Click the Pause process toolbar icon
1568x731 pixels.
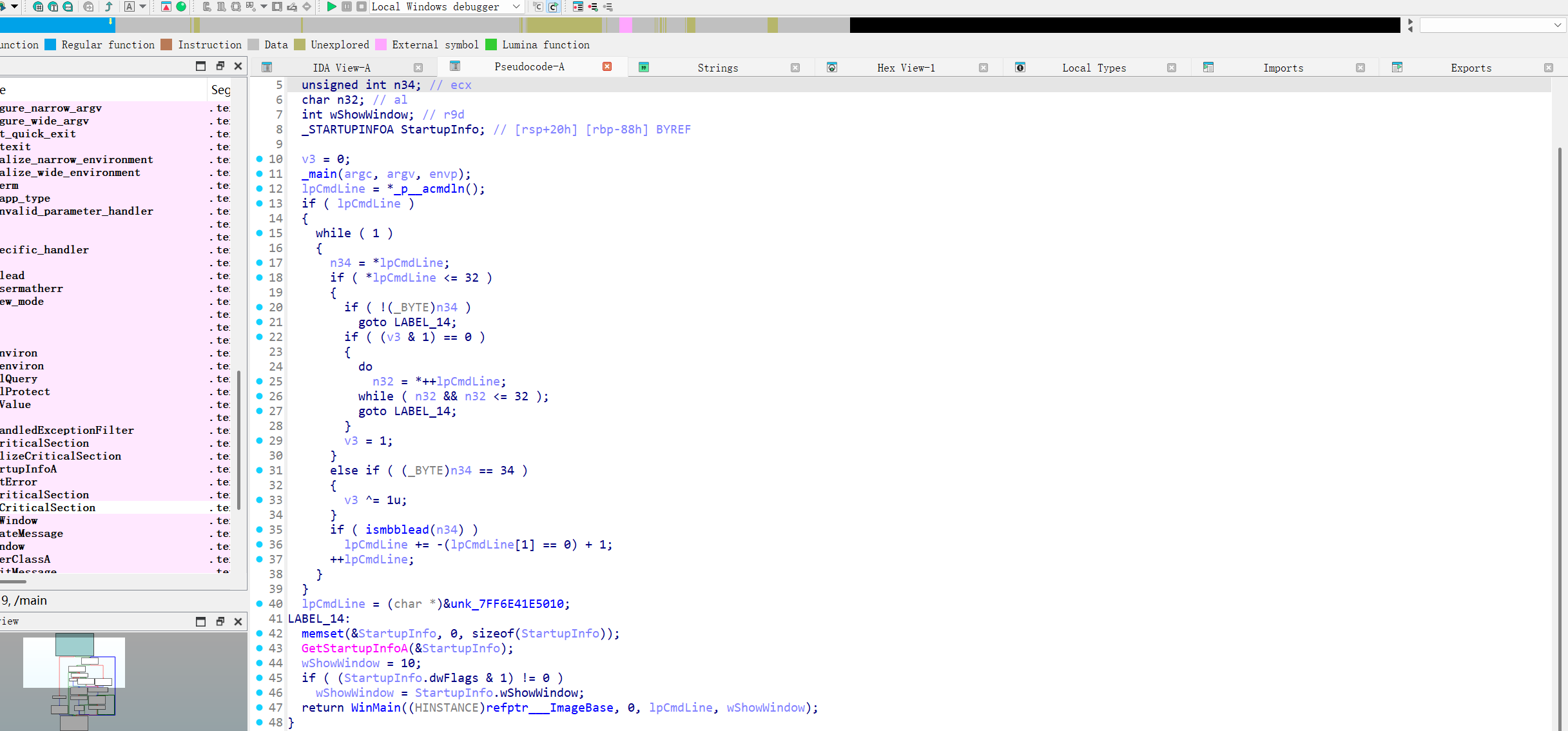[x=347, y=6]
